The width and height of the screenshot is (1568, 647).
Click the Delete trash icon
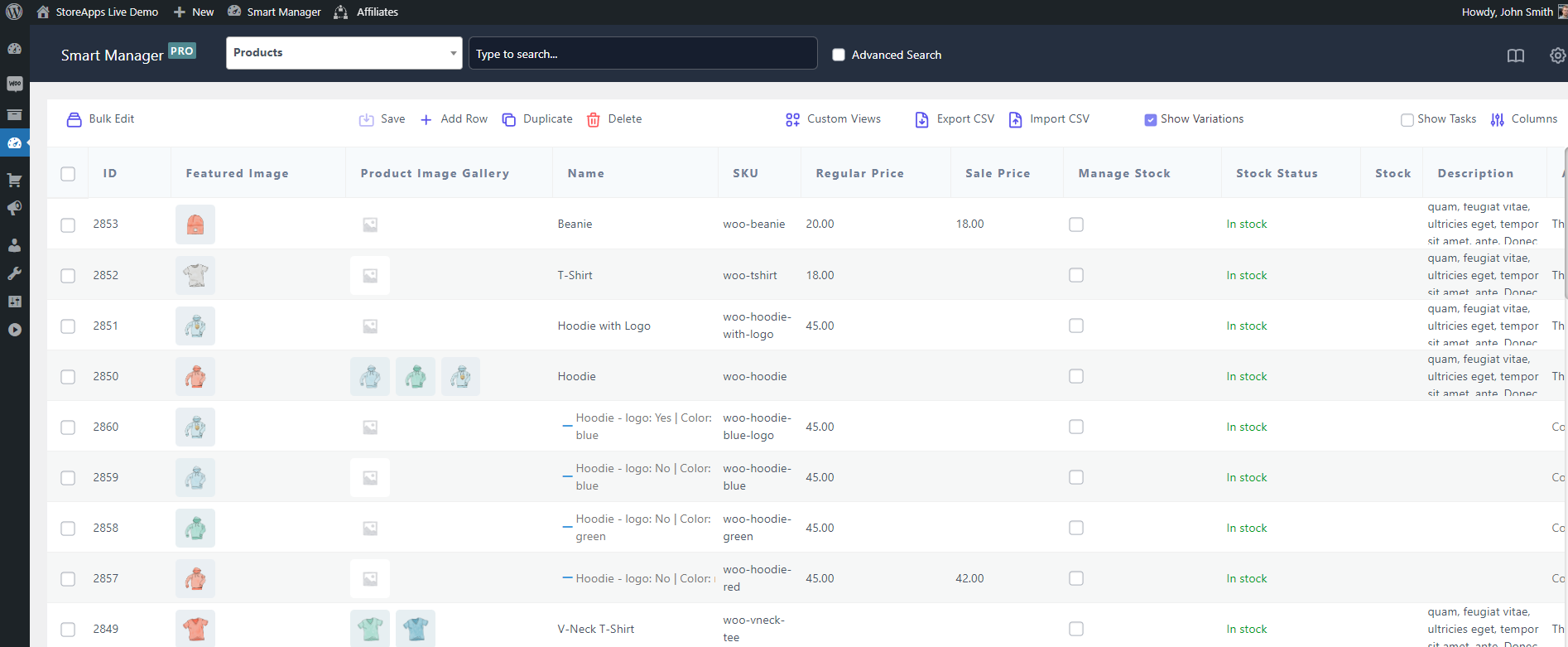coord(594,119)
